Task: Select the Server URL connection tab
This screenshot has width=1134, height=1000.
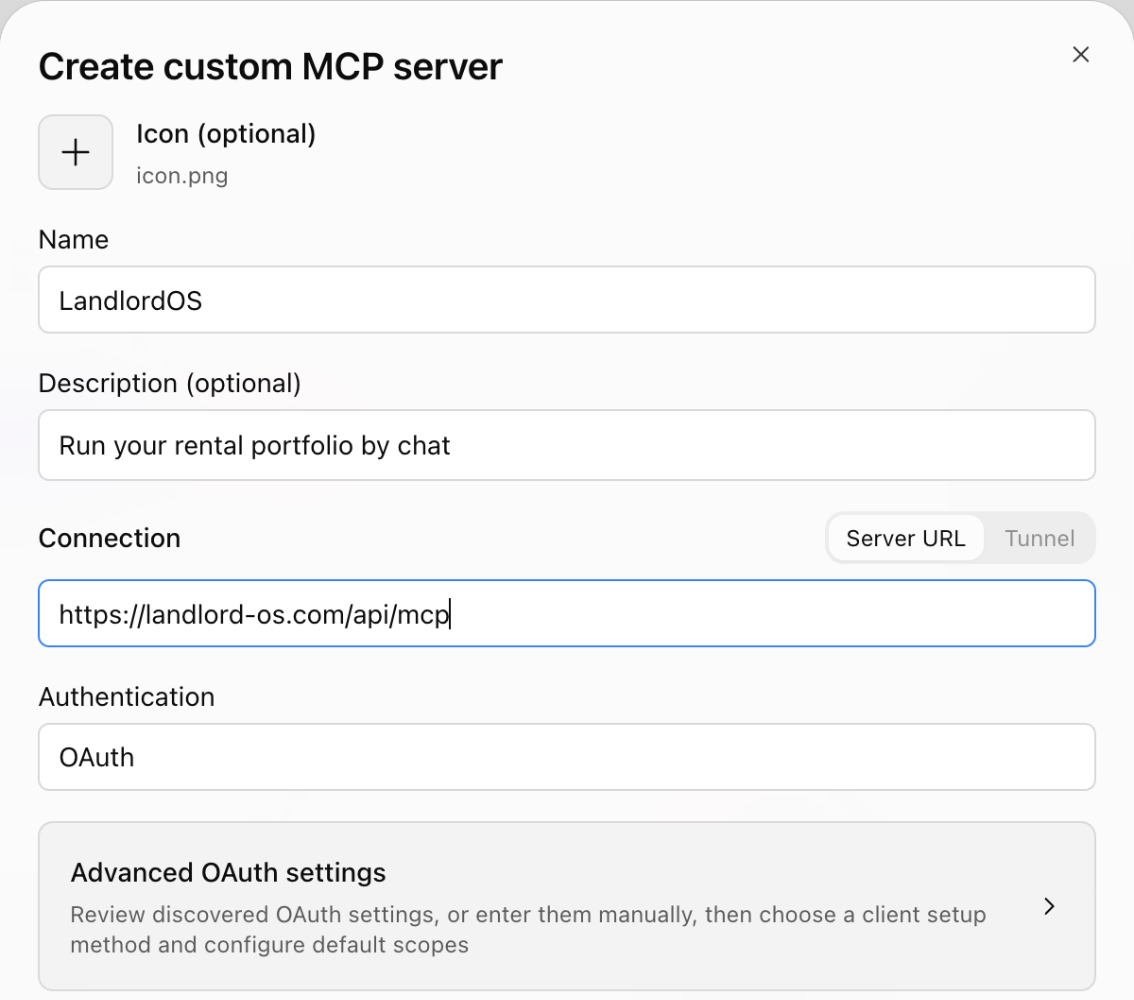Action: pyautogui.click(x=905, y=538)
